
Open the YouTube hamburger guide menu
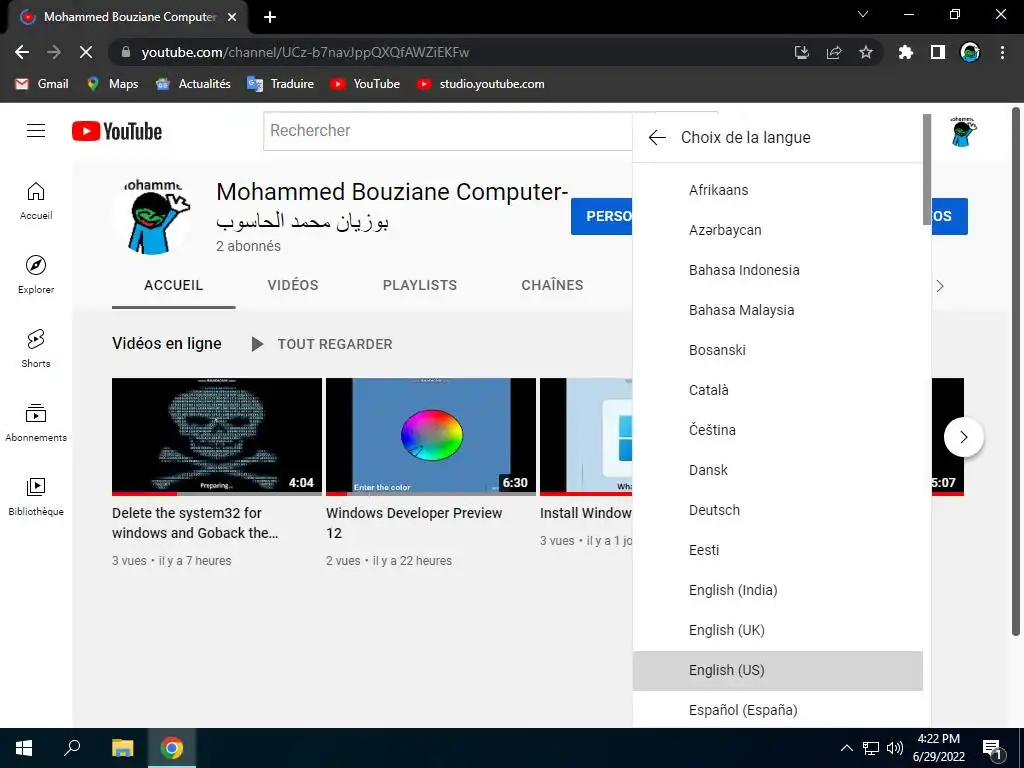click(36, 131)
